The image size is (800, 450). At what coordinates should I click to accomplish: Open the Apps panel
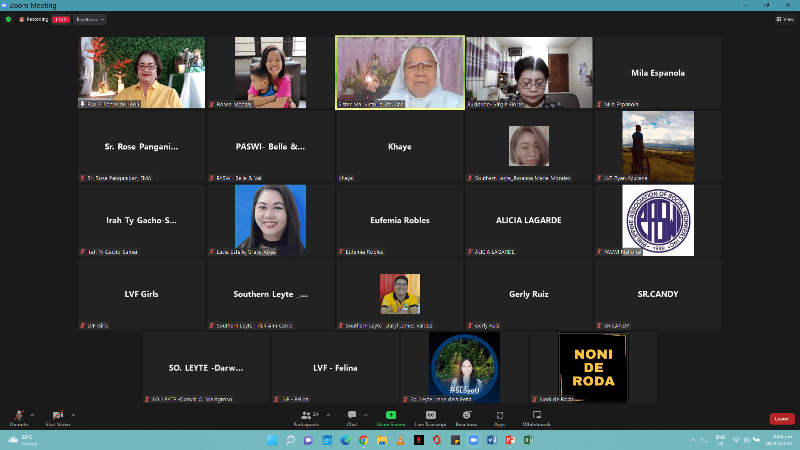(500, 416)
